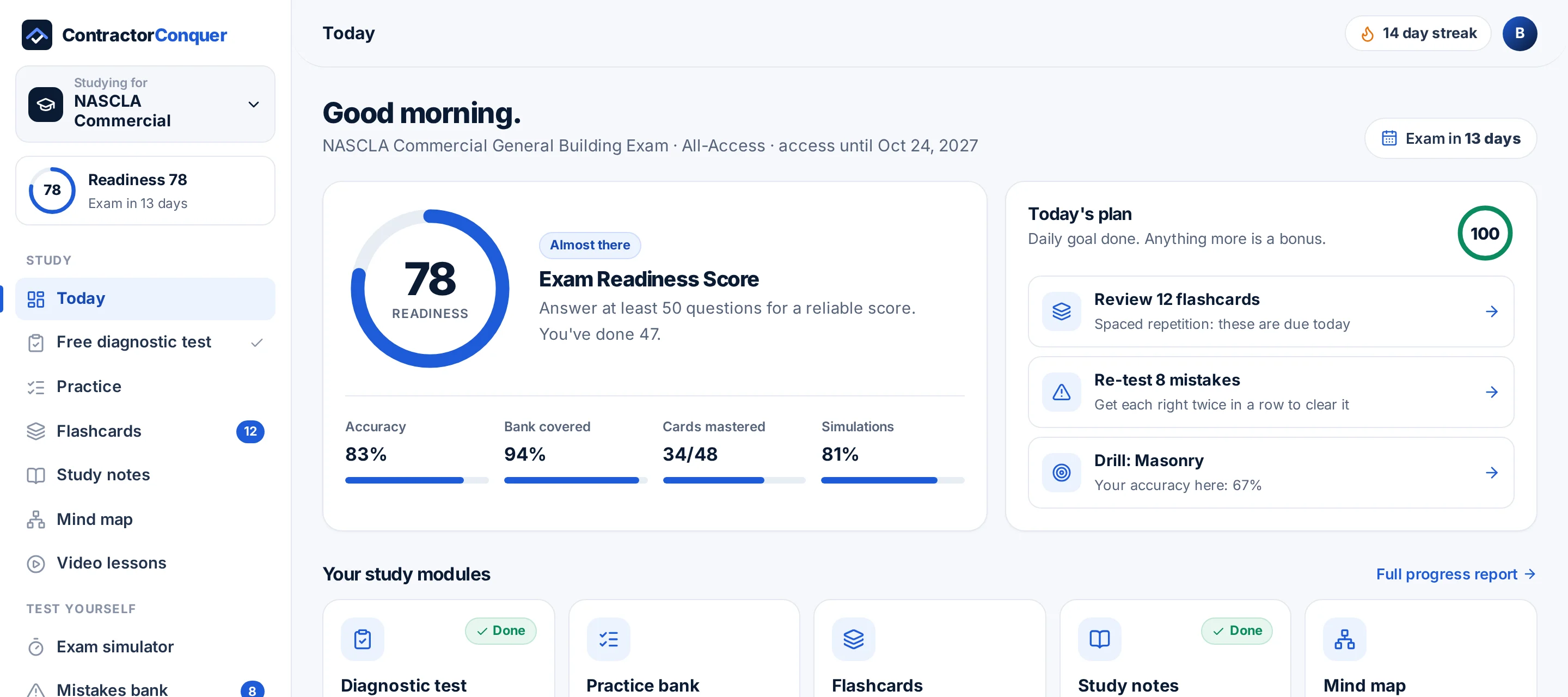The width and height of the screenshot is (1568, 697).
Task: Click the flame streak icon
Action: click(1368, 34)
